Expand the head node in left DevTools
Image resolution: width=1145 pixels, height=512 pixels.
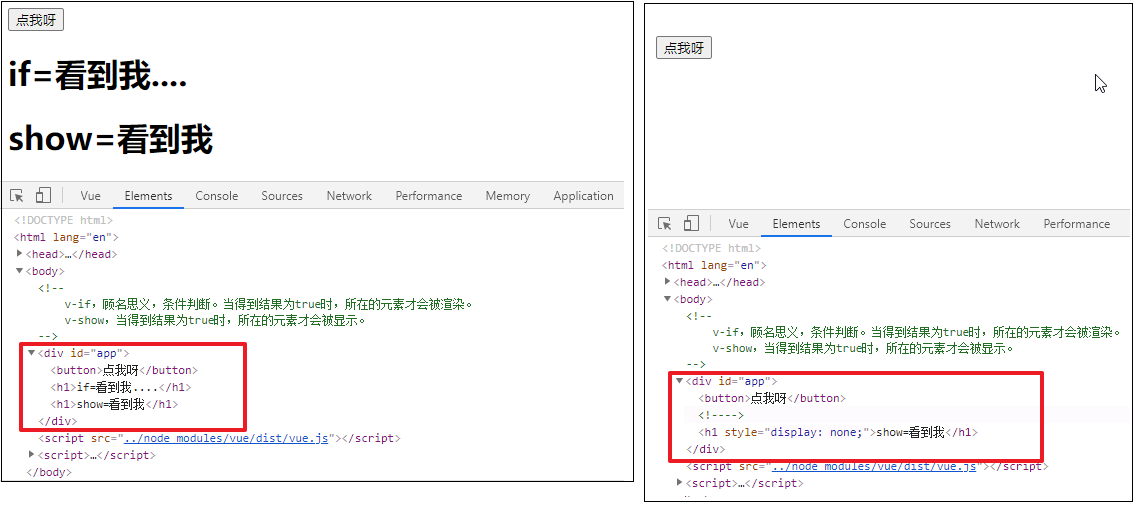coord(20,253)
